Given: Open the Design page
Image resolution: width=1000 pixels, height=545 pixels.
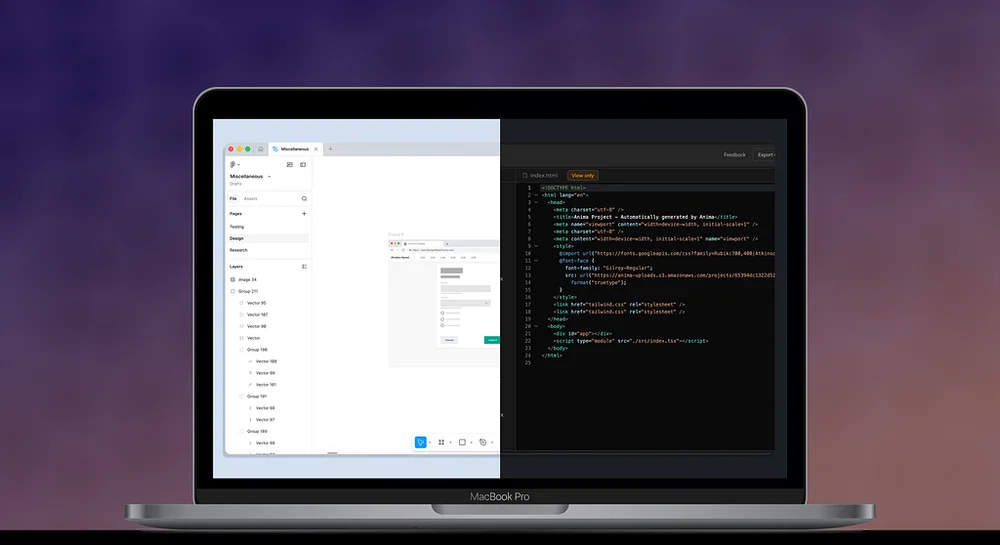Looking at the screenshot, I should click(x=268, y=238).
